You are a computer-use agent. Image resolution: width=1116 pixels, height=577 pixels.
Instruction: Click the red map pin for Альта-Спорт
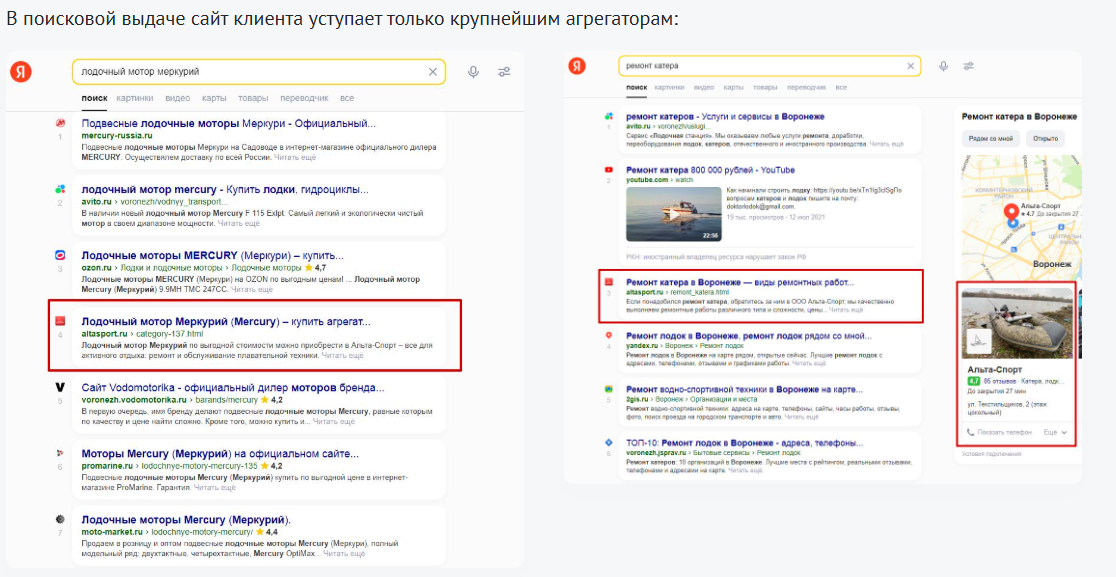pyautogui.click(x=1010, y=213)
